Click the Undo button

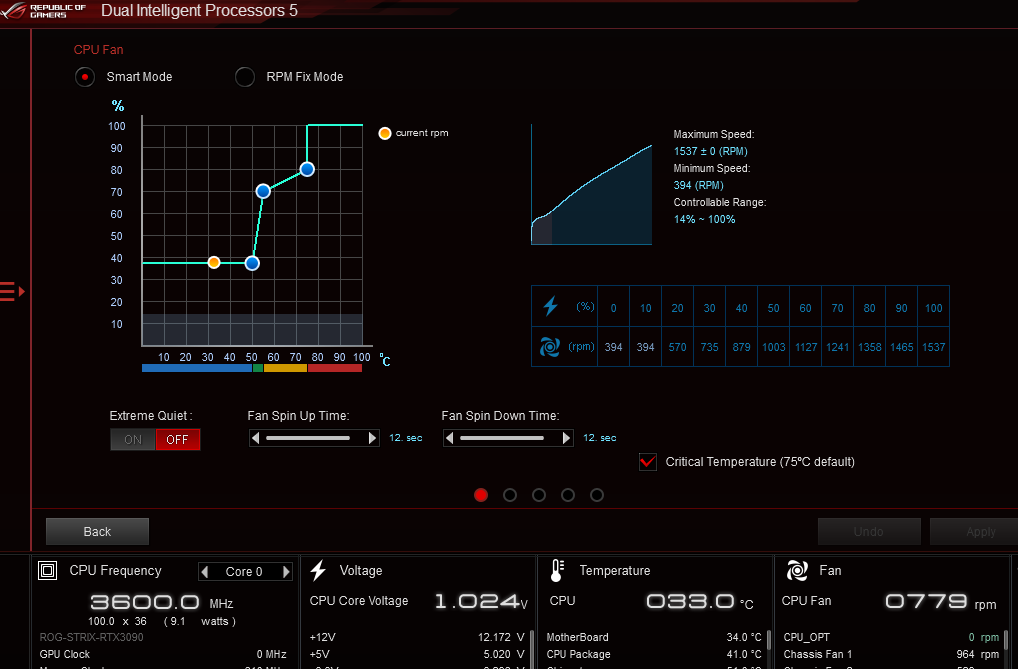[869, 531]
